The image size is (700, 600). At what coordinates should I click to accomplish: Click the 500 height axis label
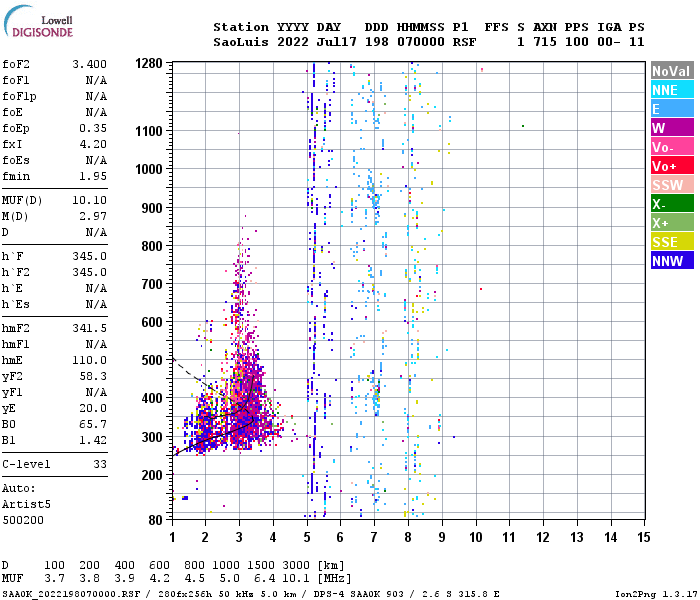pyautogui.click(x=152, y=360)
